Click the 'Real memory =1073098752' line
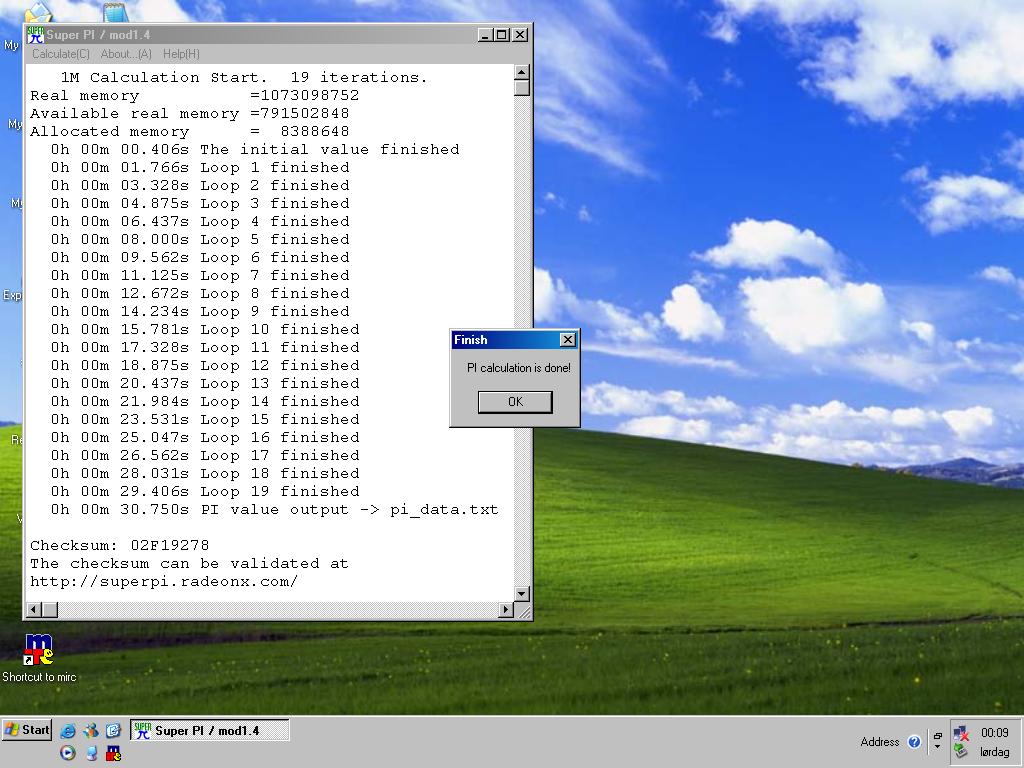This screenshot has width=1024, height=768. 195,95
